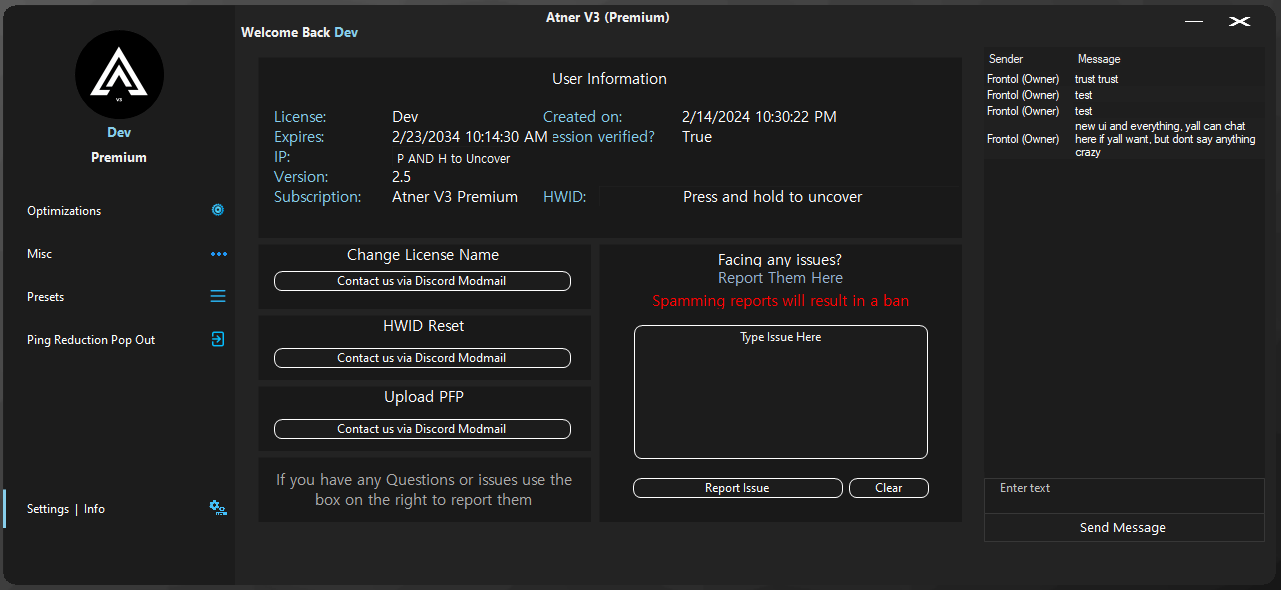
Task: Switch to Settings | Info tab
Action: coord(66,509)
